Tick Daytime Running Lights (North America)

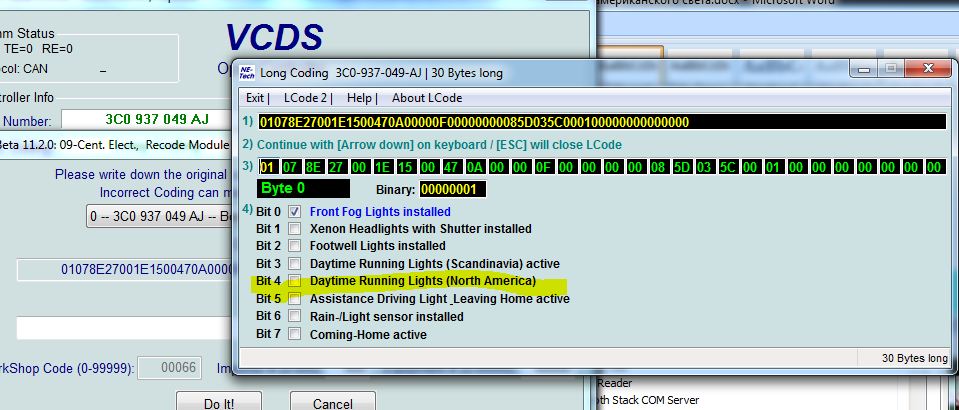point(294,281)
